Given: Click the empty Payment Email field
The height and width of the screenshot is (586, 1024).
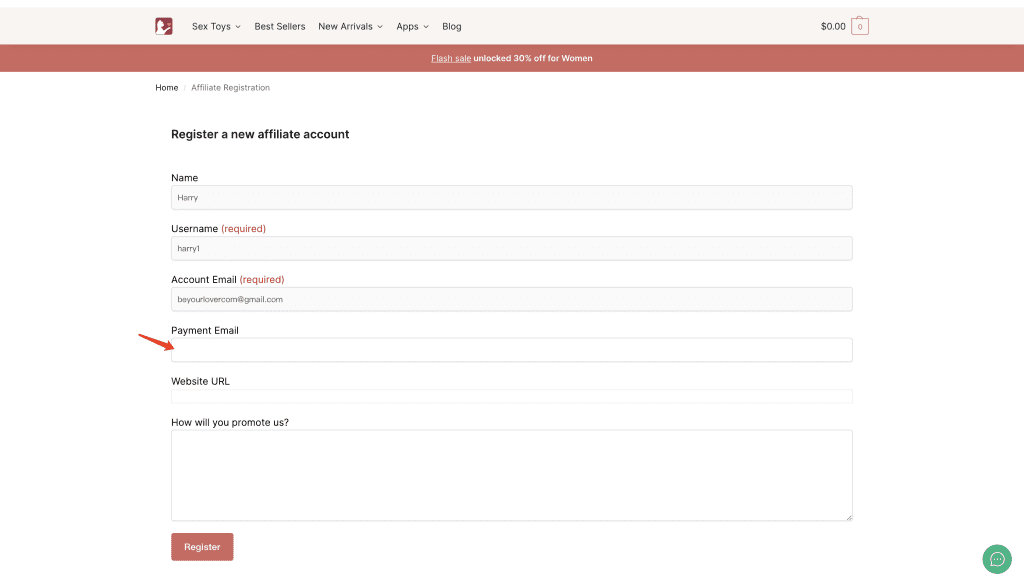Looking at the screenshot, I should [x=511, y=350].
